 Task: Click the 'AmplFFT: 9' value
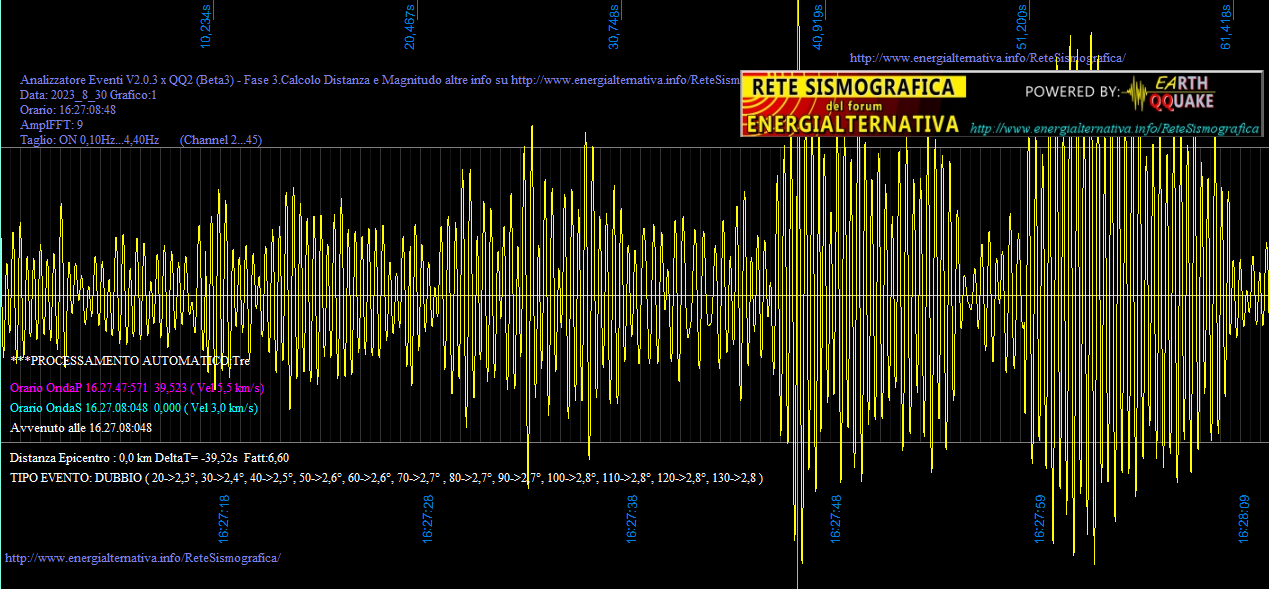[51, 125]
